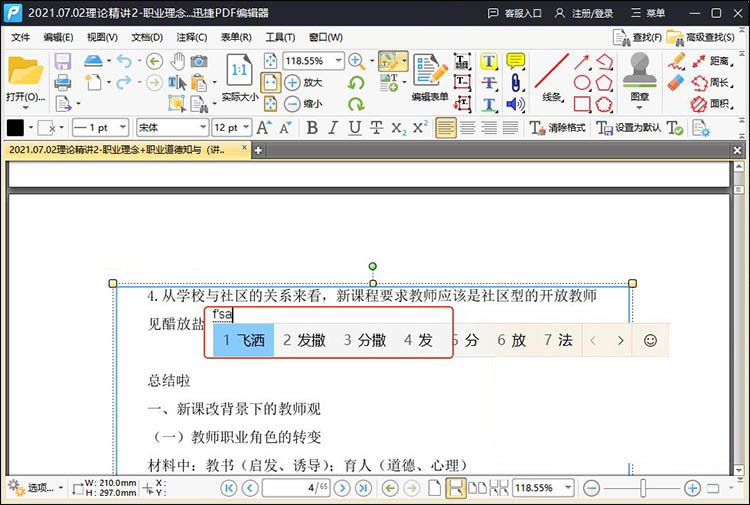Select the Area 面积 measuring tool

coord(713,104)
